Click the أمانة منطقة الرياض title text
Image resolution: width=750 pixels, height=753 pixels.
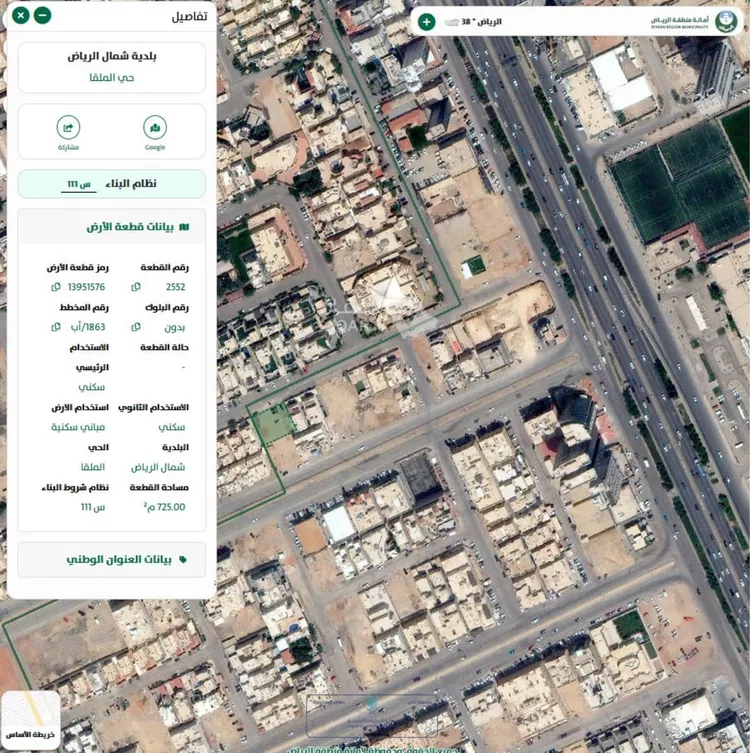pyautogui.click(x=679, y=20)
